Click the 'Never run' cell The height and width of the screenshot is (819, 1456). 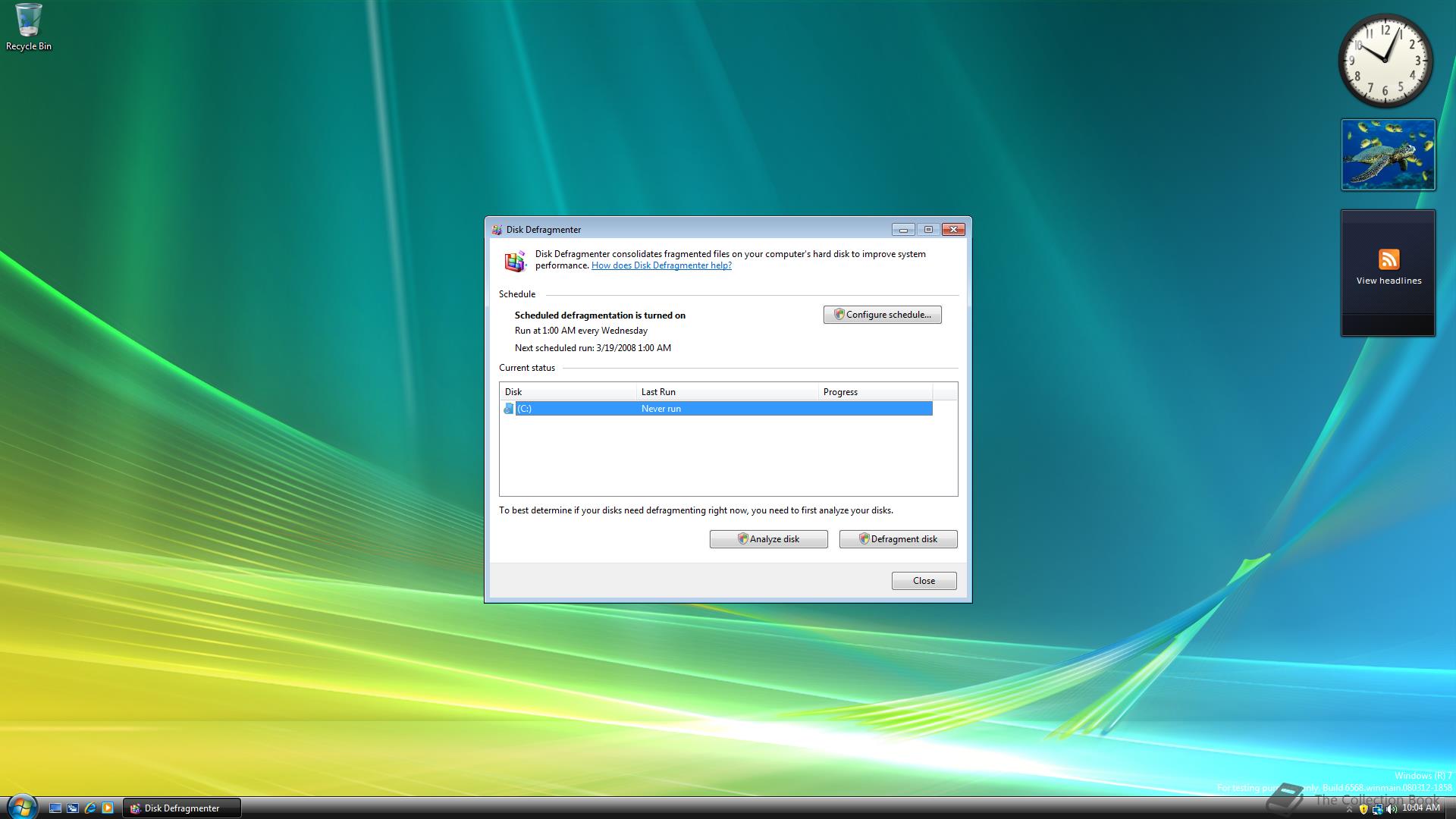point(661,409)
